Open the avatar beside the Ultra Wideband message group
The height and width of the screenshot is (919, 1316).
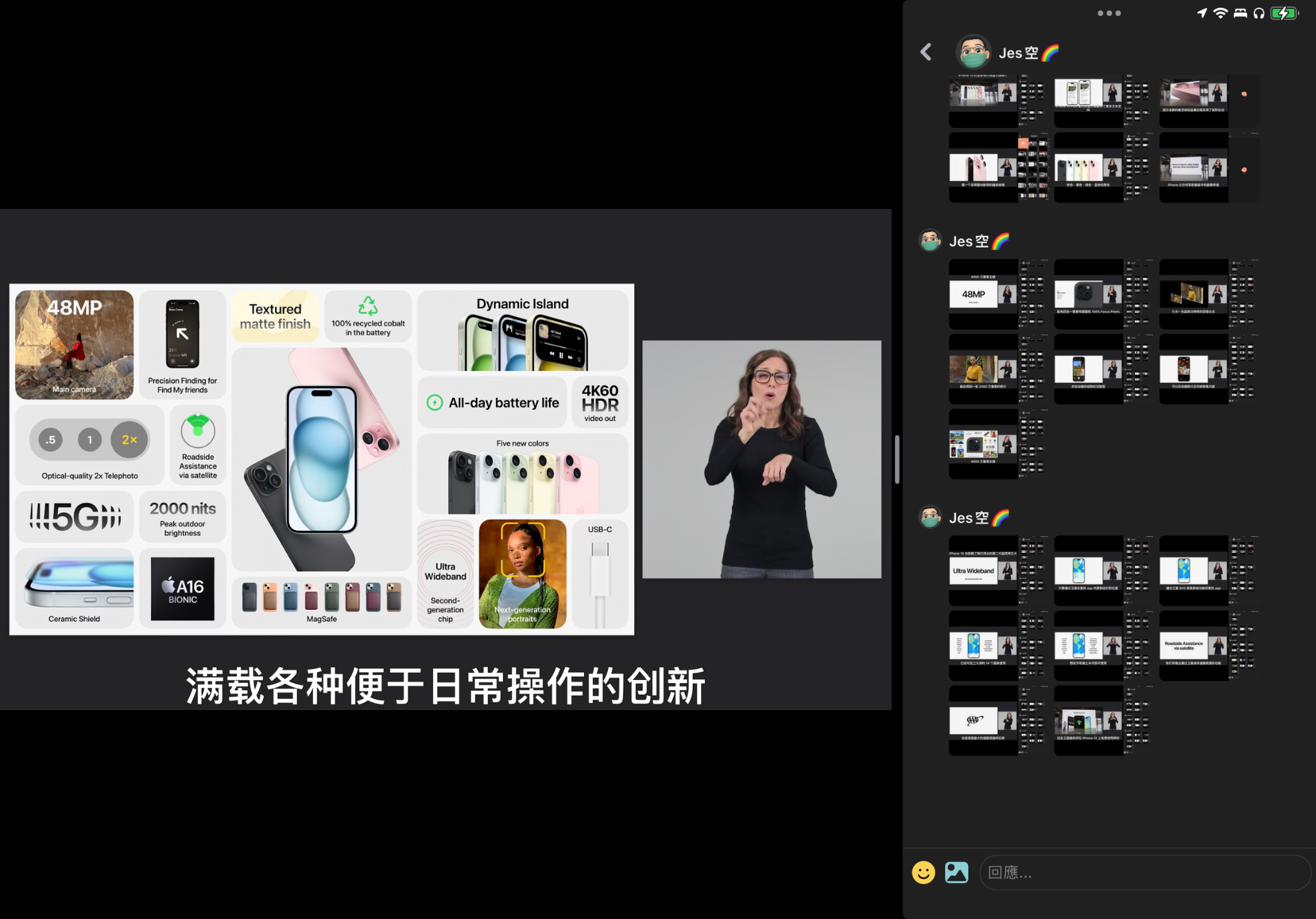(930, 517)
